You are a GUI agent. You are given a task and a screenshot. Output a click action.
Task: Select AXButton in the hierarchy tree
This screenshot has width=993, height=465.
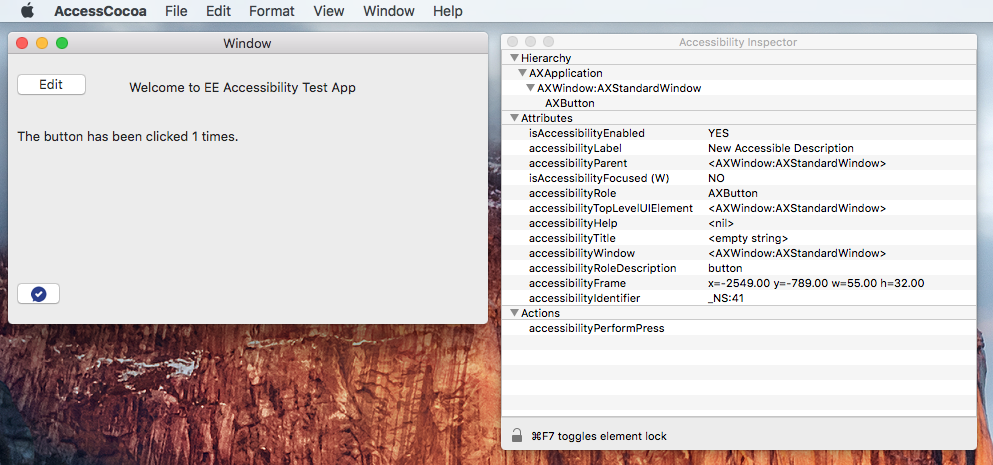[570, 103]
